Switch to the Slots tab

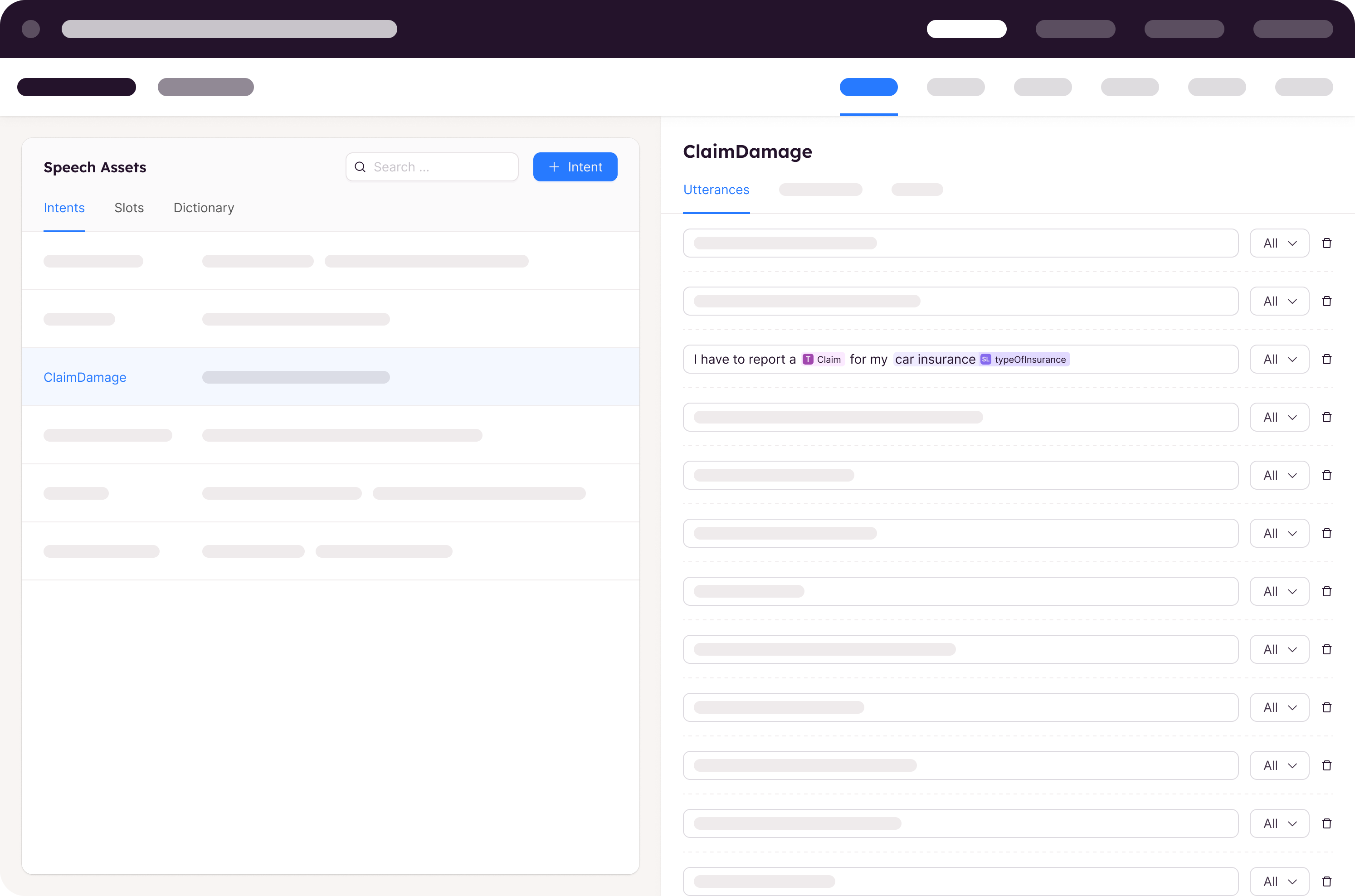[129, 208]
